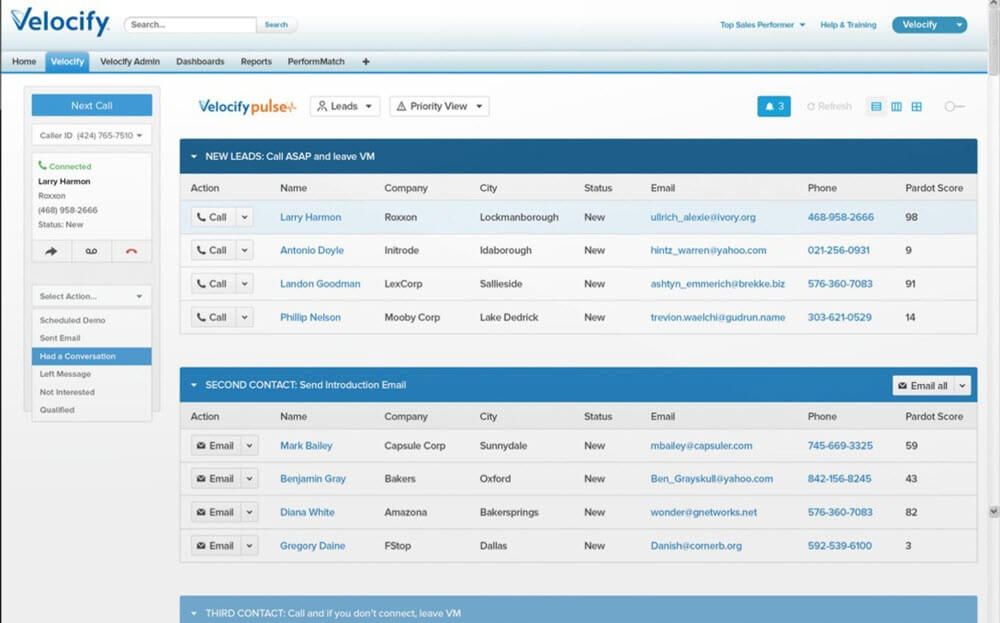Screen dimensions: 1000x623
Task: Switch to the grid view layout icon
Action: (x=917, y=106)
